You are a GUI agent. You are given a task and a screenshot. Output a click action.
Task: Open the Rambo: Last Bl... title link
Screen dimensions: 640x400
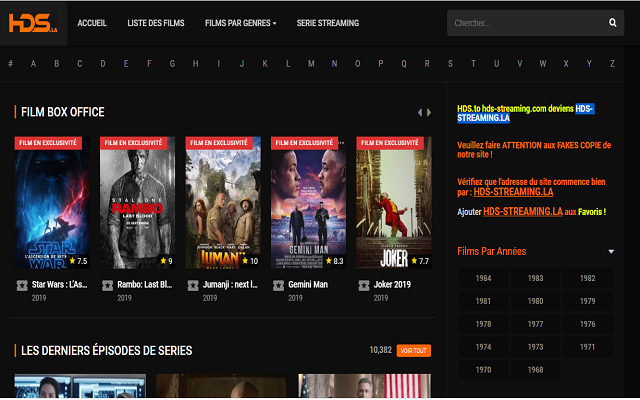click(x=145, y=284)
